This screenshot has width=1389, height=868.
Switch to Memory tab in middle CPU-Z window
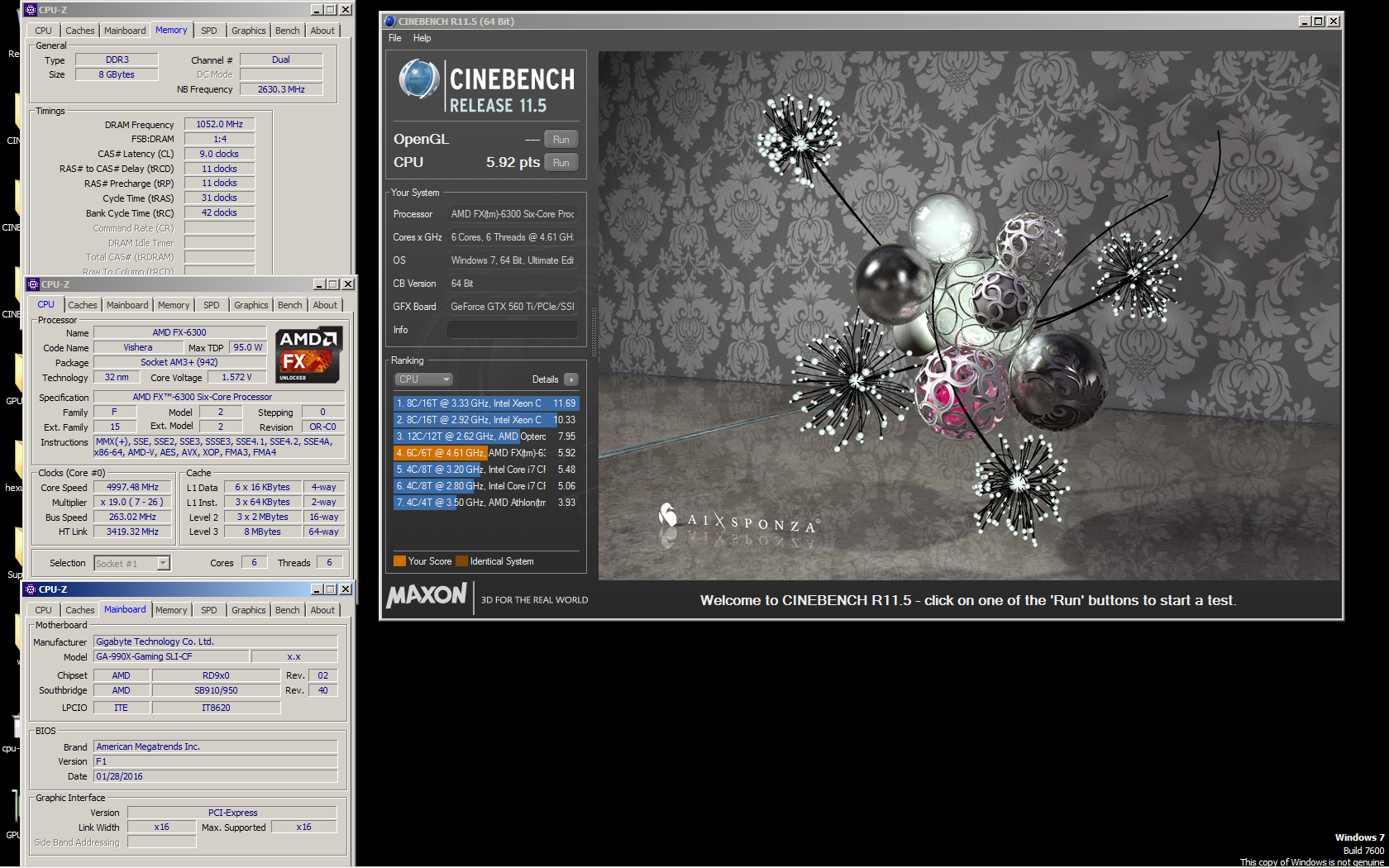click(174, 305)
